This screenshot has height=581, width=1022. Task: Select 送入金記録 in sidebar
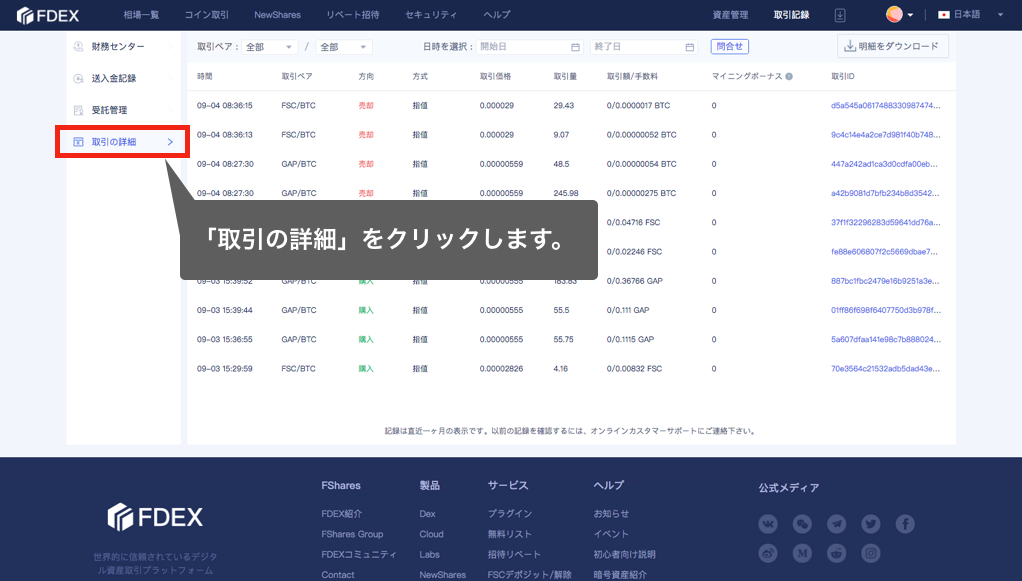[x=114, y=78]
